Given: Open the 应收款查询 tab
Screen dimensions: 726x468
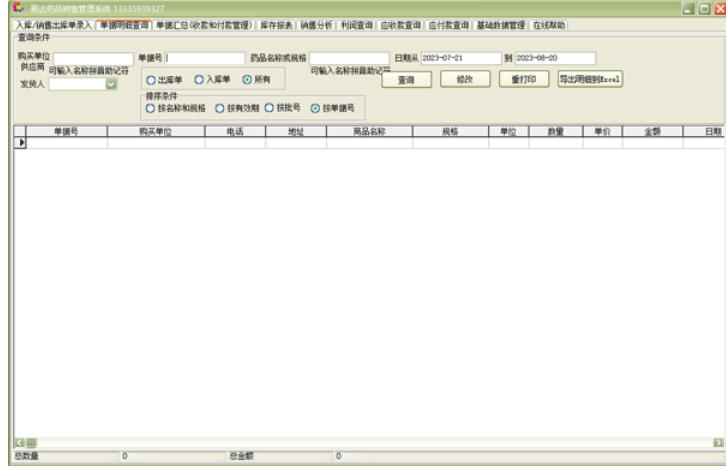Looking at the screenshot, I should 401,25.
